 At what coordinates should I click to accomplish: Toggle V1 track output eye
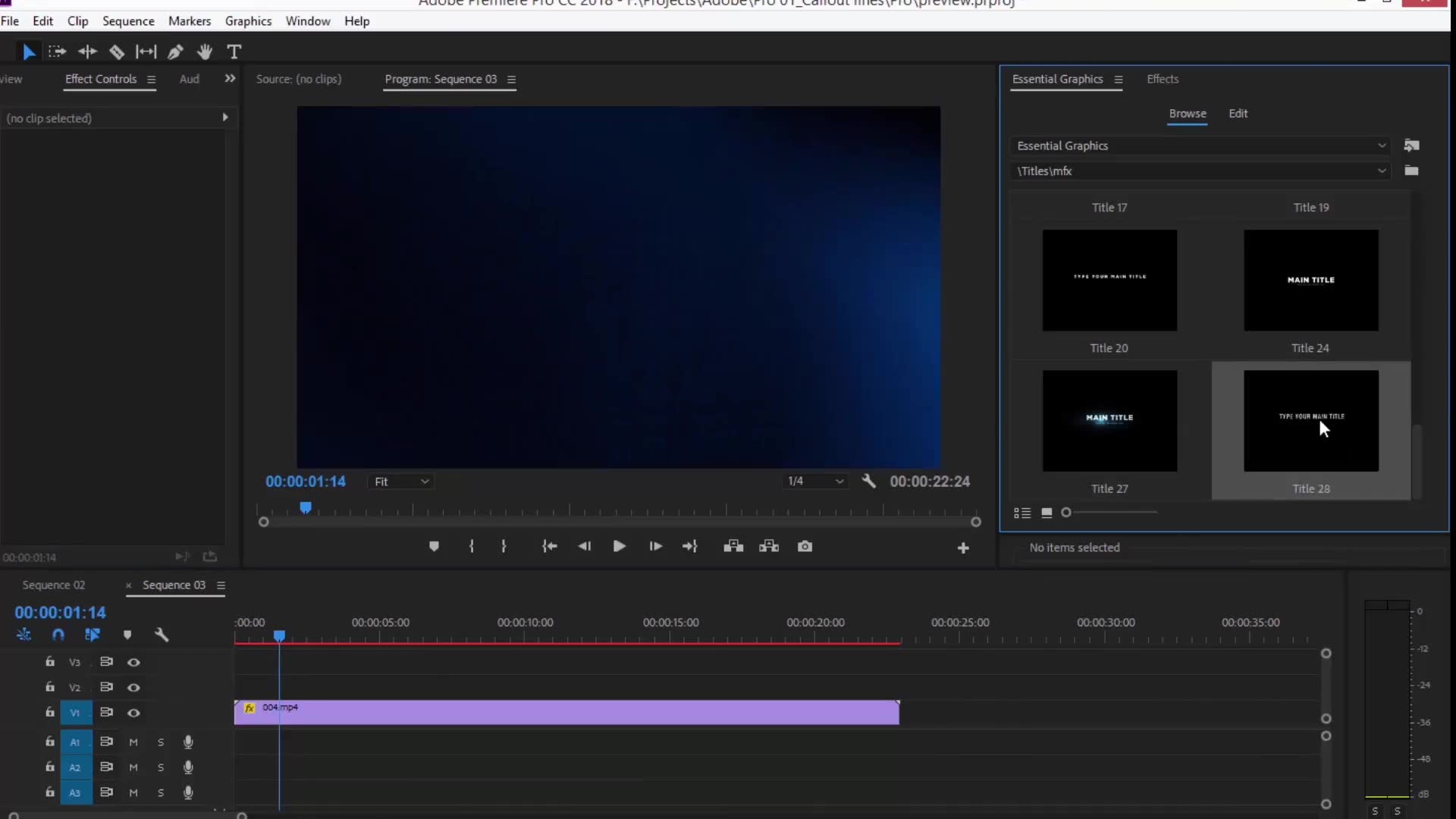[x=133, y=713]
